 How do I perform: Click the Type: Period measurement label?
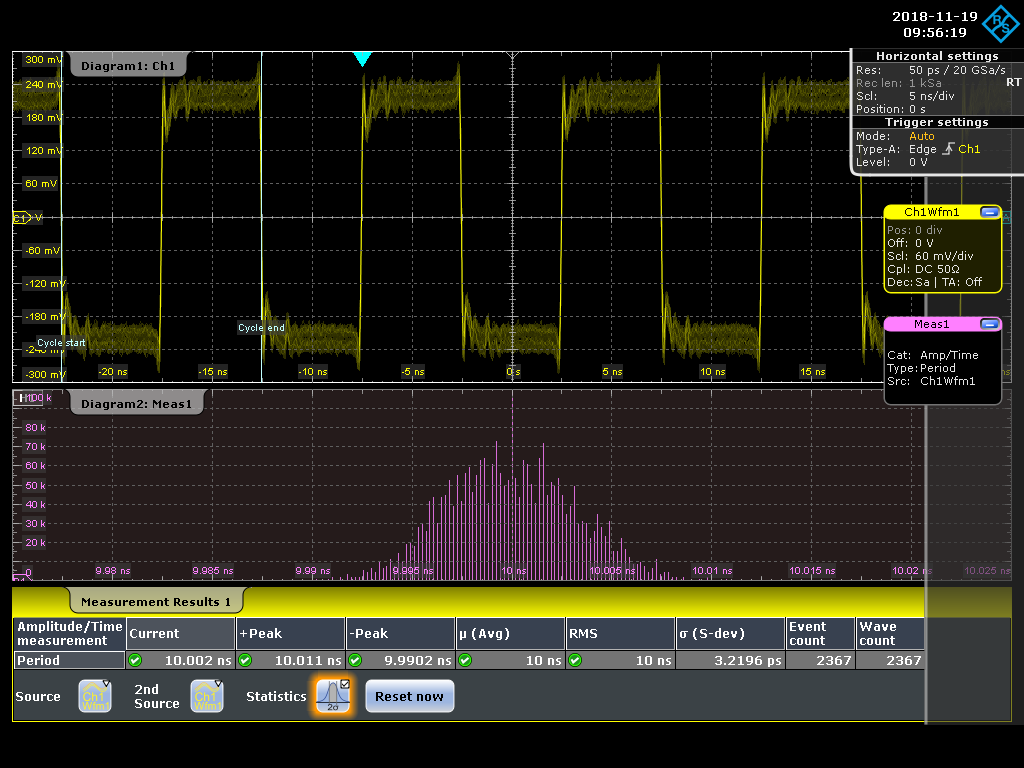921,368
